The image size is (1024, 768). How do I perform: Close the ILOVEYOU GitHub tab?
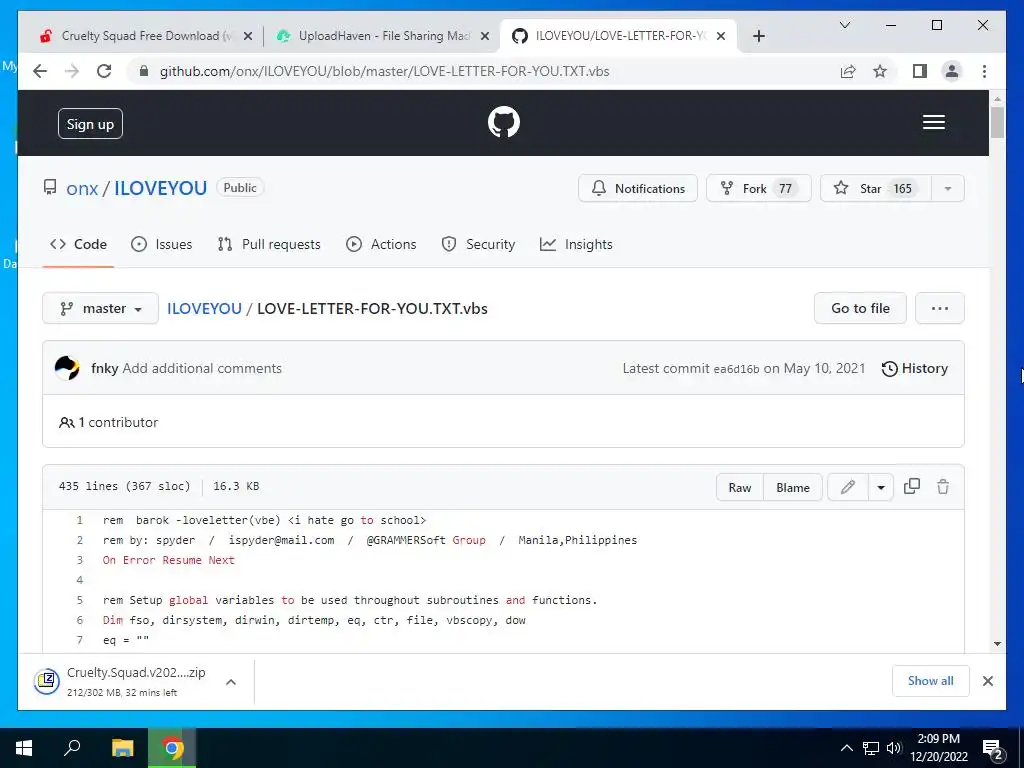(x=720, y=37)
